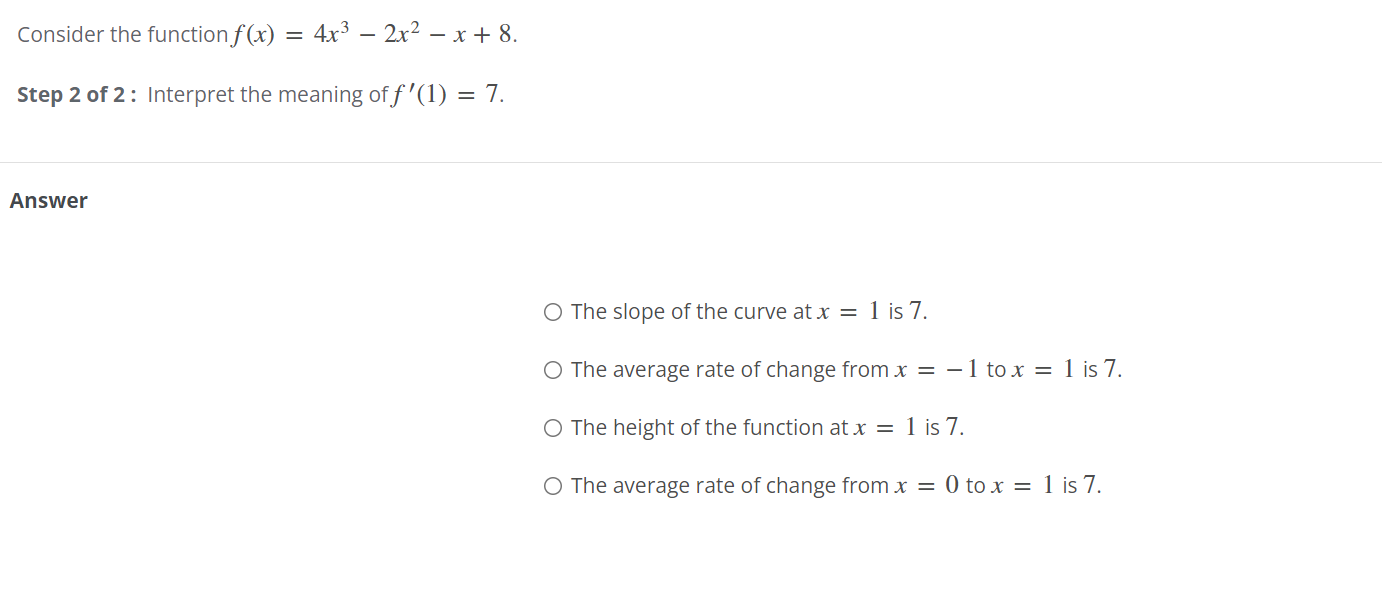This screenshot has height=602, width=1382.
Task: Click the radio button for the second option
Action: (552, 369)
